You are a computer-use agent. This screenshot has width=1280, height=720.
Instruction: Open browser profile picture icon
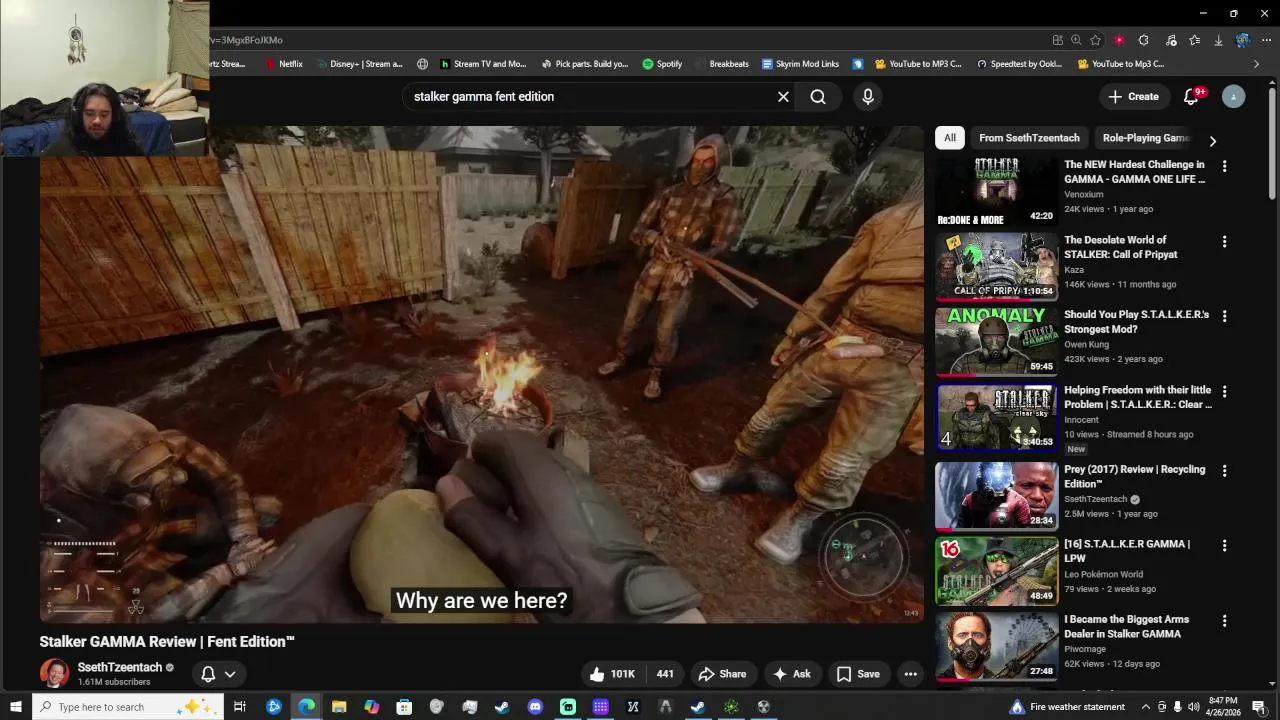[1243, 40]
